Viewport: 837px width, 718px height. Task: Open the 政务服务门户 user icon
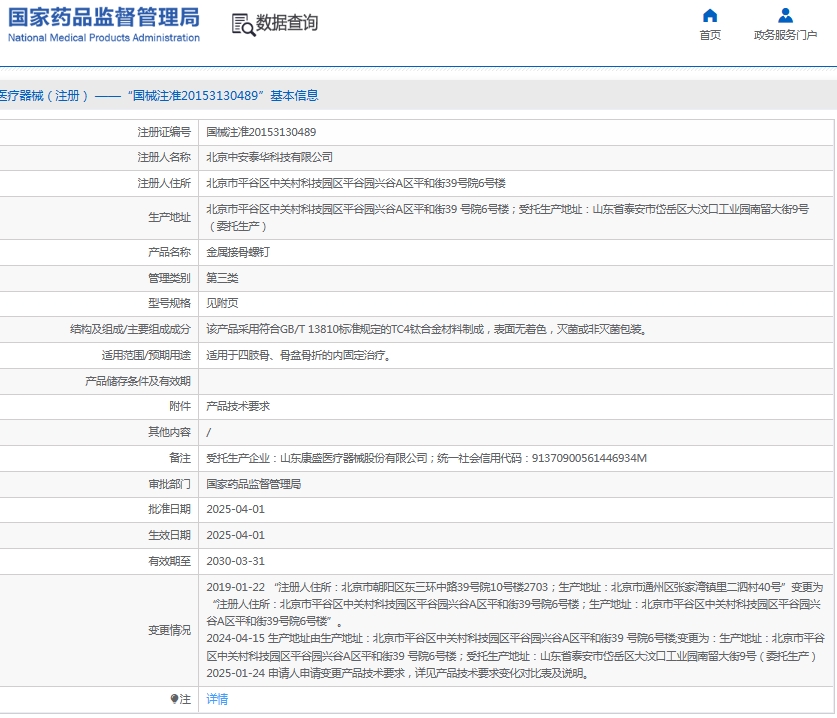(785, 15)
